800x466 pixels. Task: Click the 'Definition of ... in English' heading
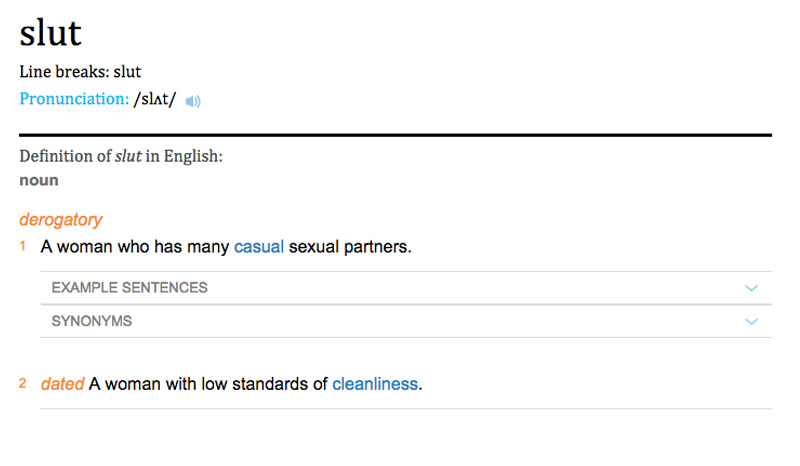point(121,157)
